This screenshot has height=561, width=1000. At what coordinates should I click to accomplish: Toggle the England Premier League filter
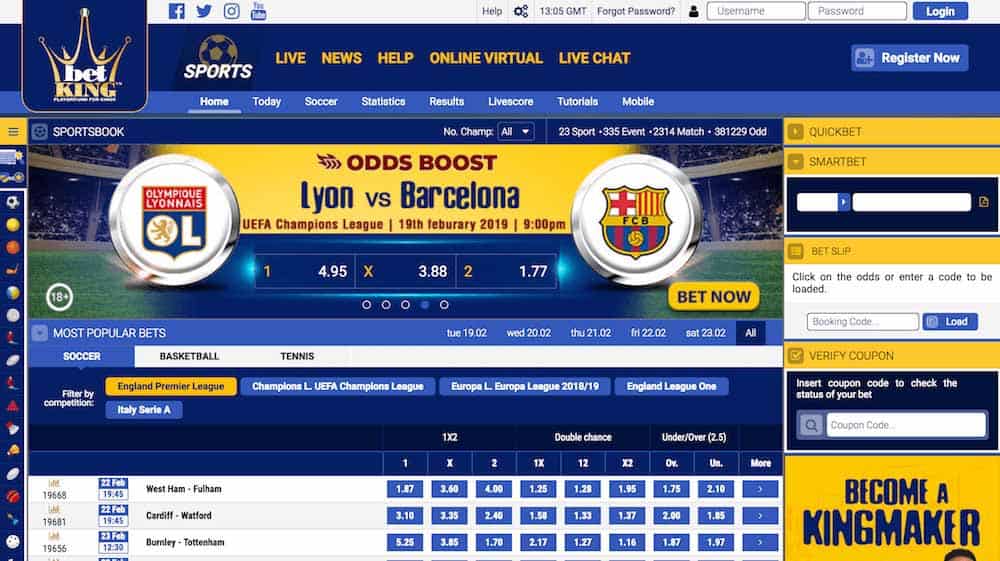(x=171, y=386)
